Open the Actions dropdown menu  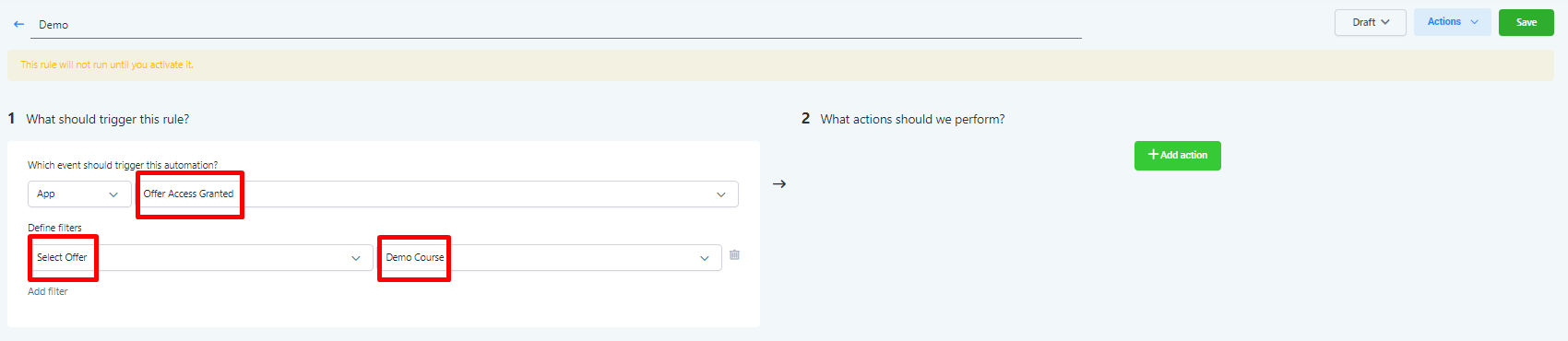[x=1453, y=22]
